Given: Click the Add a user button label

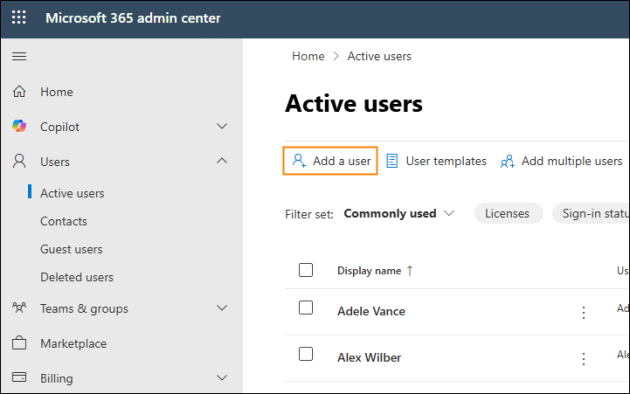Looking at the screenshot, I should pos(342,161).
